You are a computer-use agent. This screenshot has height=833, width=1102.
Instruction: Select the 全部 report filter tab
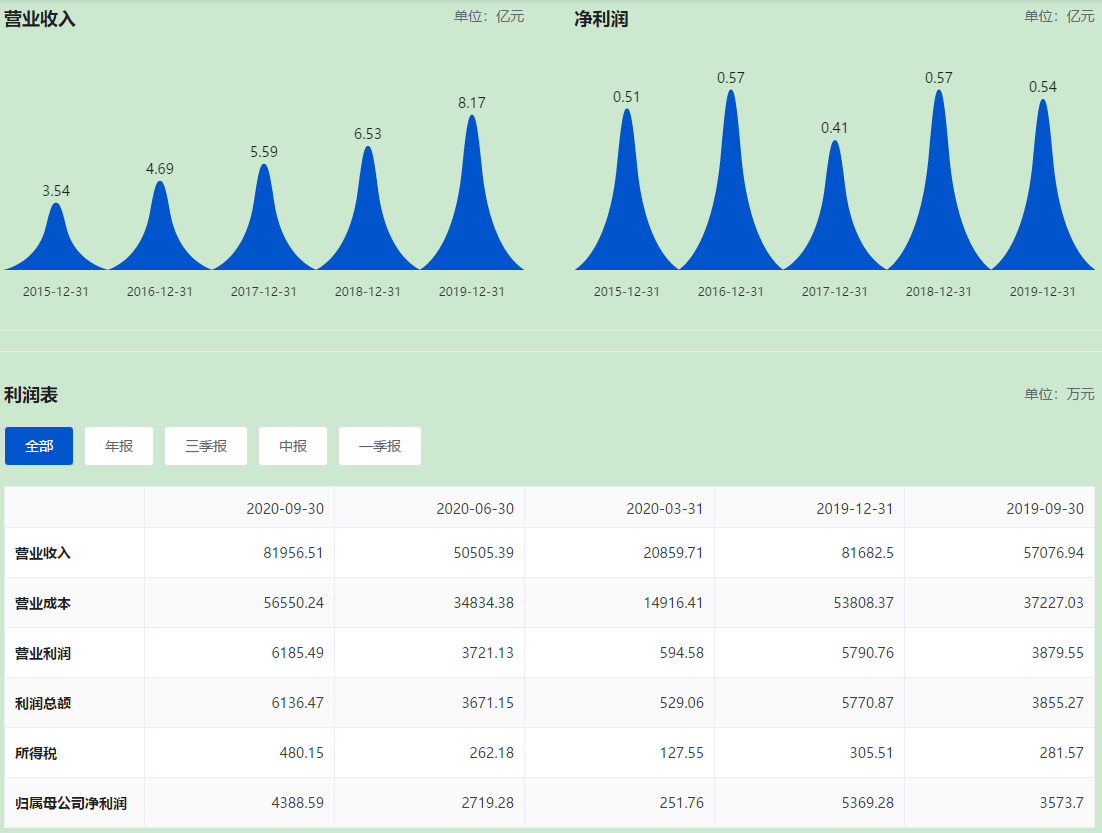[x=39, y=446]
